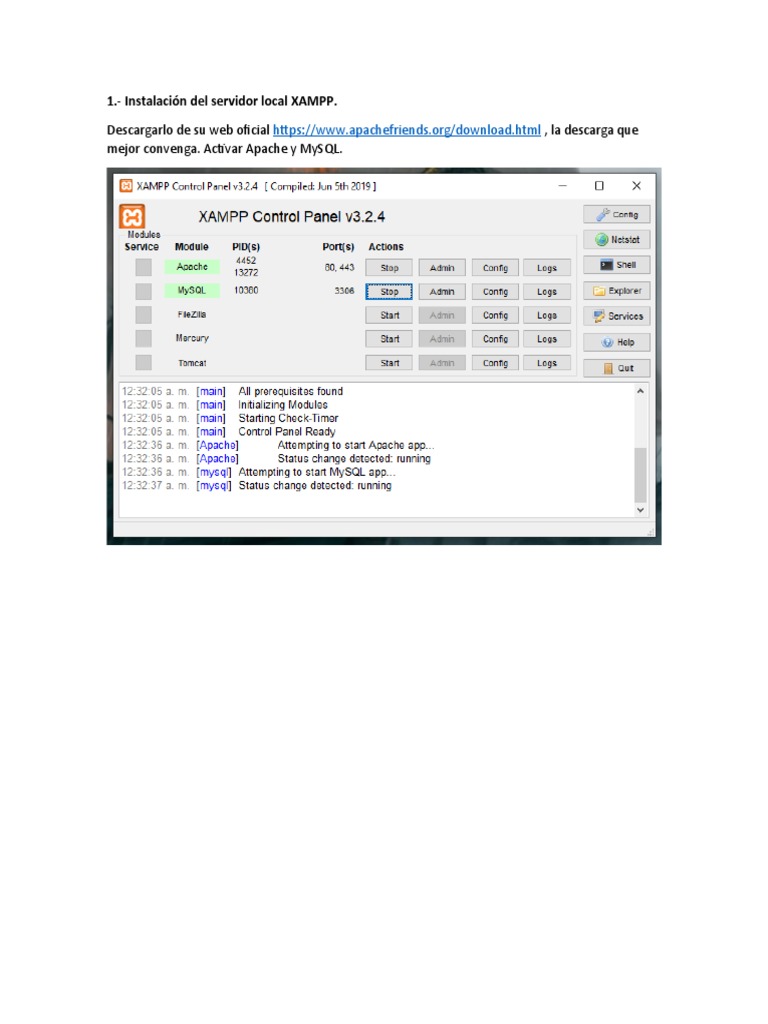Image resolution: width=768 pixels, height=1024 pixels.
Task: Click the XAMPP title bar icon
Action: (126, 186)
